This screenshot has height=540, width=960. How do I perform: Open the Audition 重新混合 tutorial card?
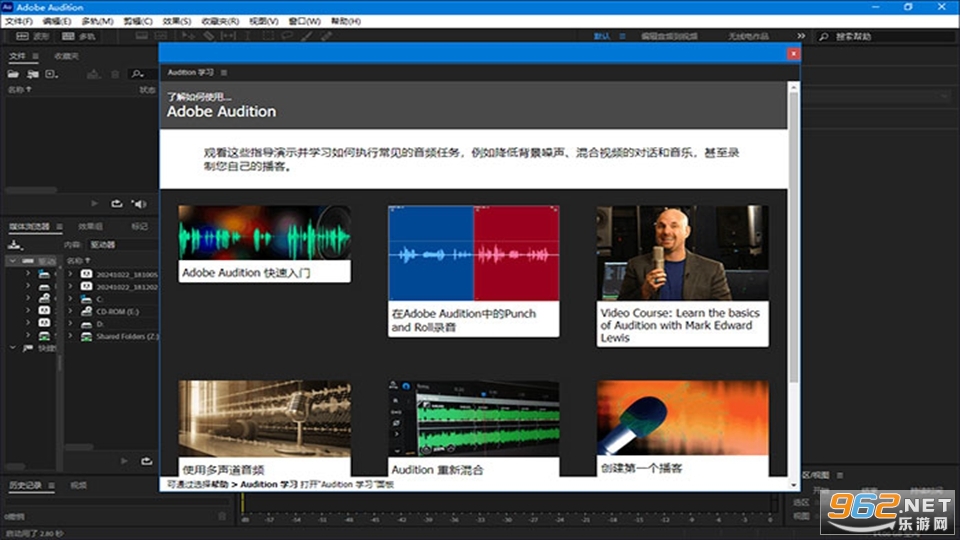[x=473, y=429]
